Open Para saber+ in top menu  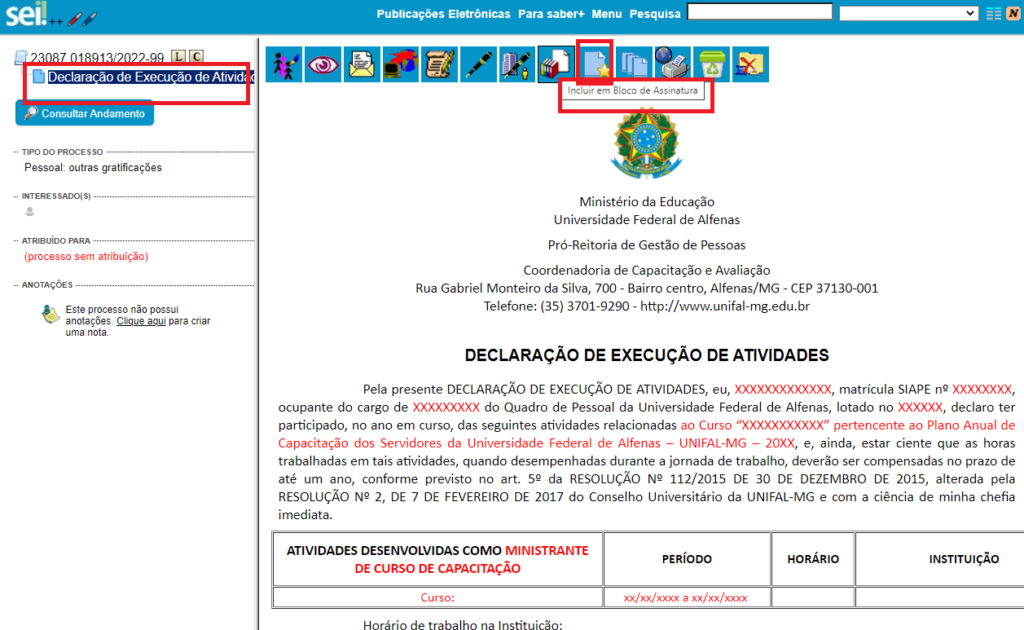(x=551, y=14)
